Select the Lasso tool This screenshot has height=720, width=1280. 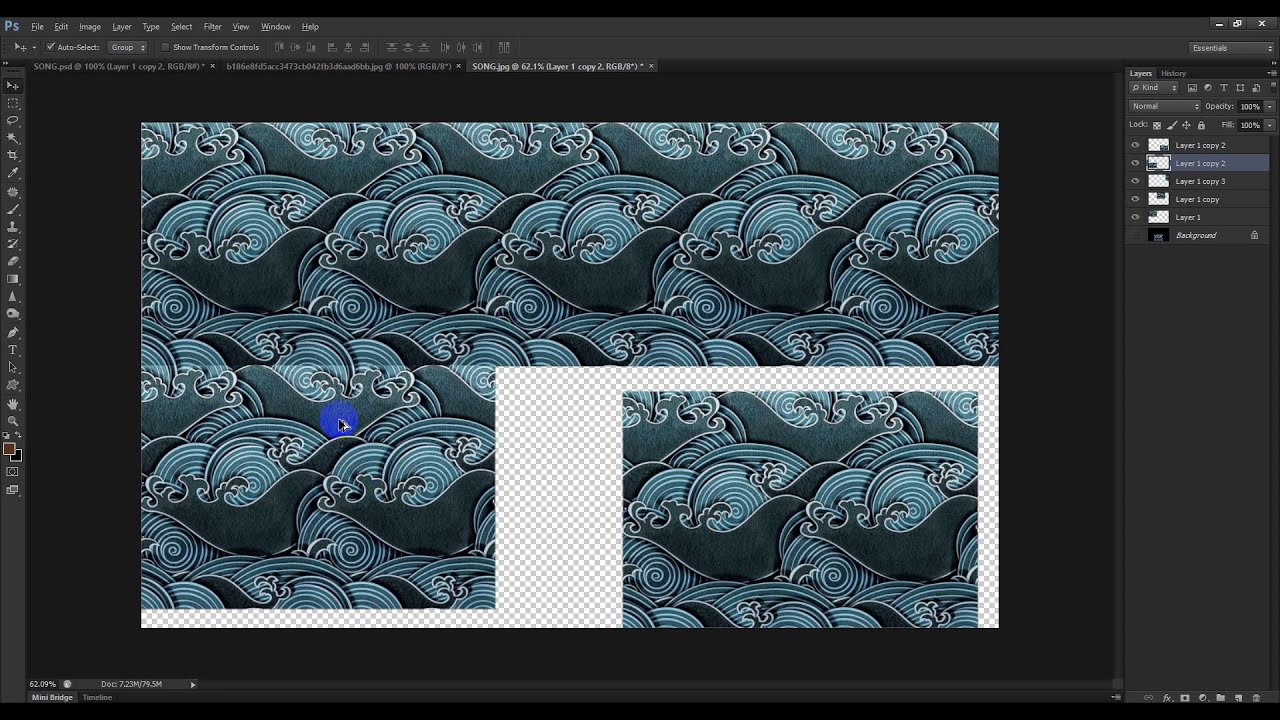[13, 120]
